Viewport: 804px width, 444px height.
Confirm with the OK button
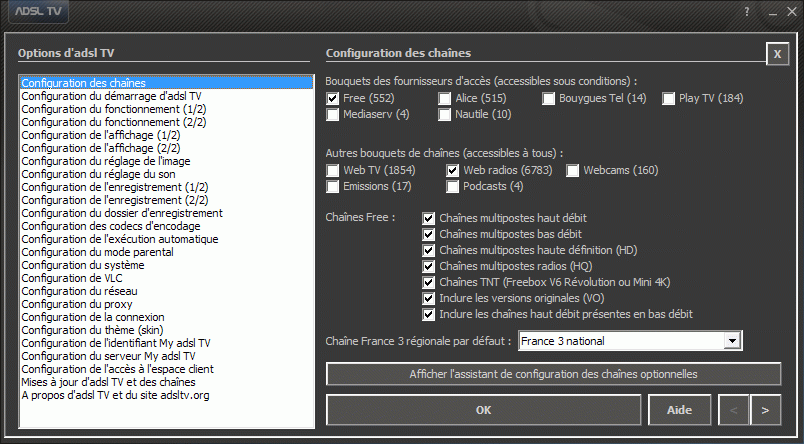coord(483,410)
